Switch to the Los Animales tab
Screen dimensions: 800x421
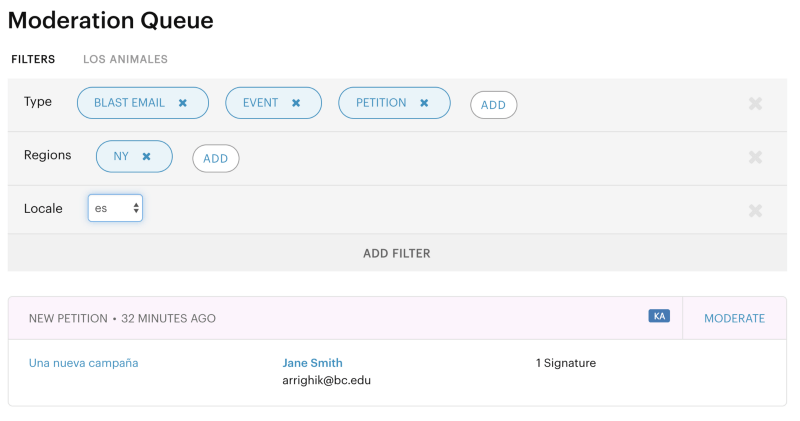125,59
